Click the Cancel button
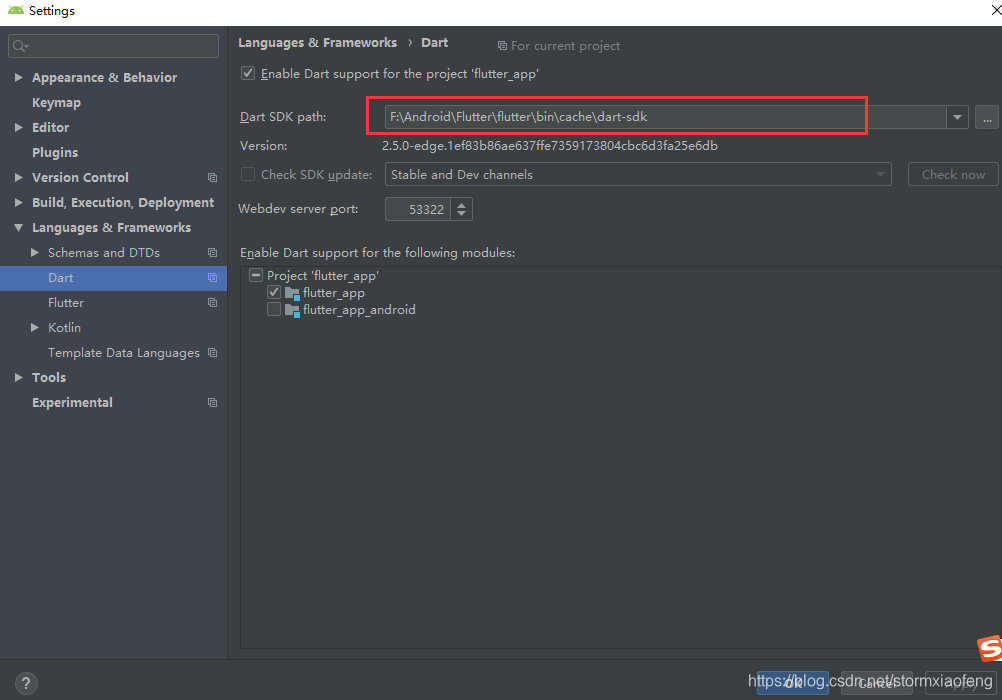1002x700 pixels. point(877,683)
